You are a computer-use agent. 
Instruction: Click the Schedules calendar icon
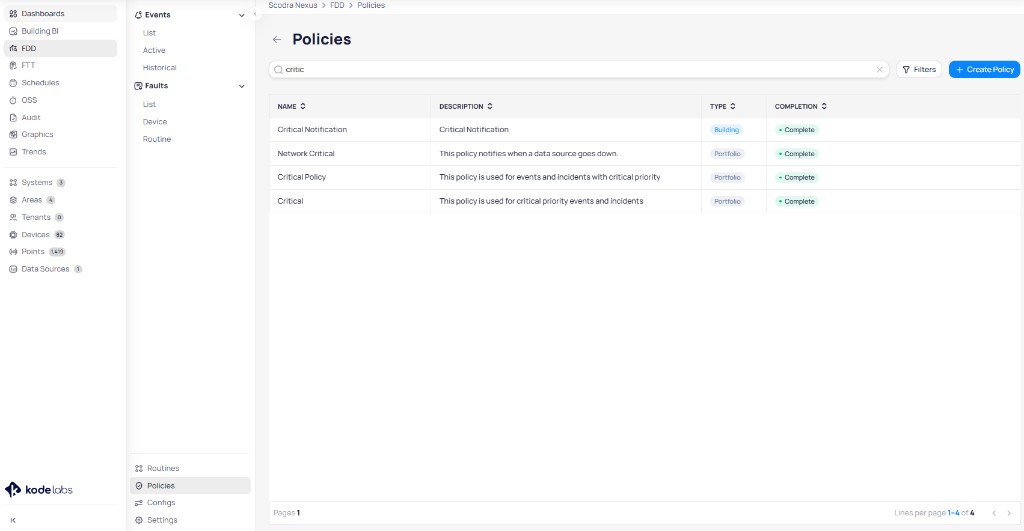(13, 83)
